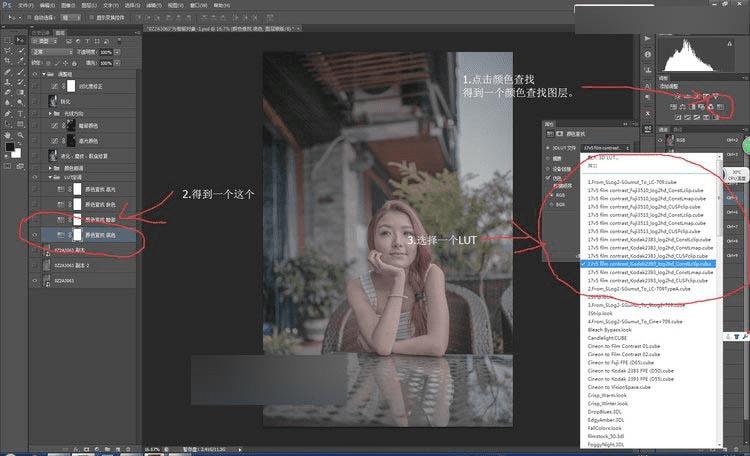Select the Rectangular Marquee tool

click(8, 40)
